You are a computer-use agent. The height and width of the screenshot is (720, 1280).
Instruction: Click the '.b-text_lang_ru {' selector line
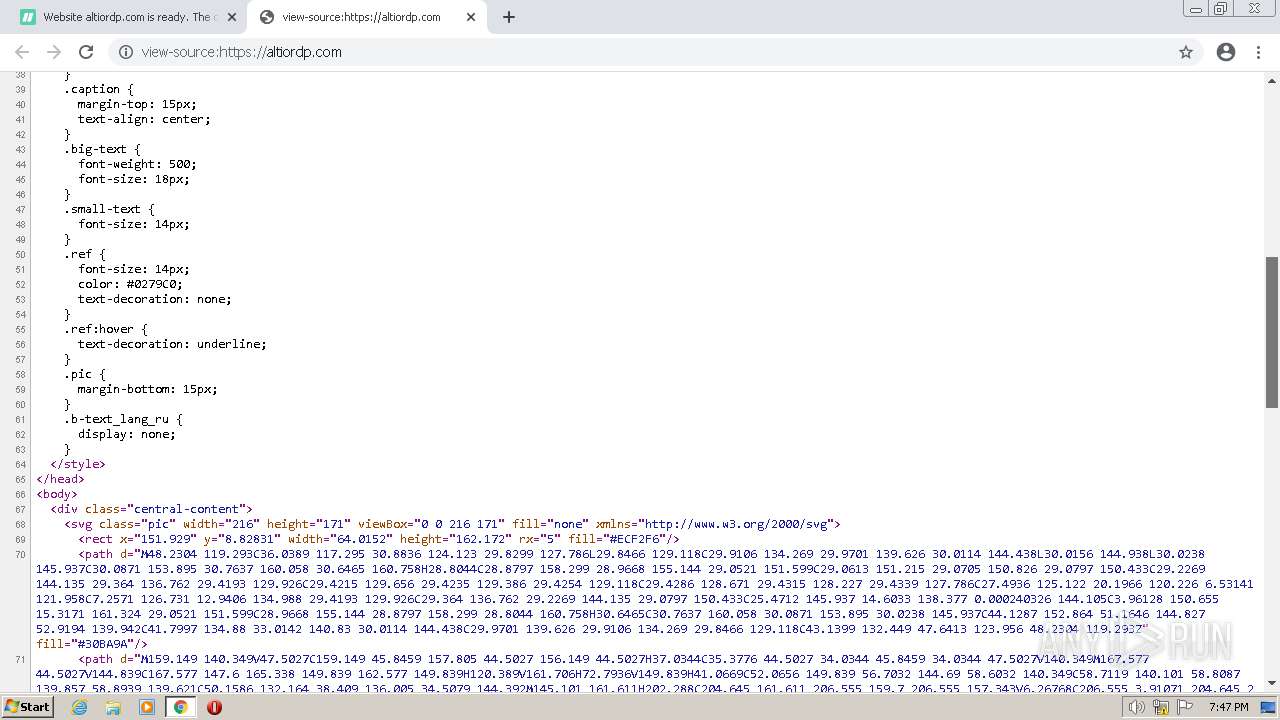point(123,419)
